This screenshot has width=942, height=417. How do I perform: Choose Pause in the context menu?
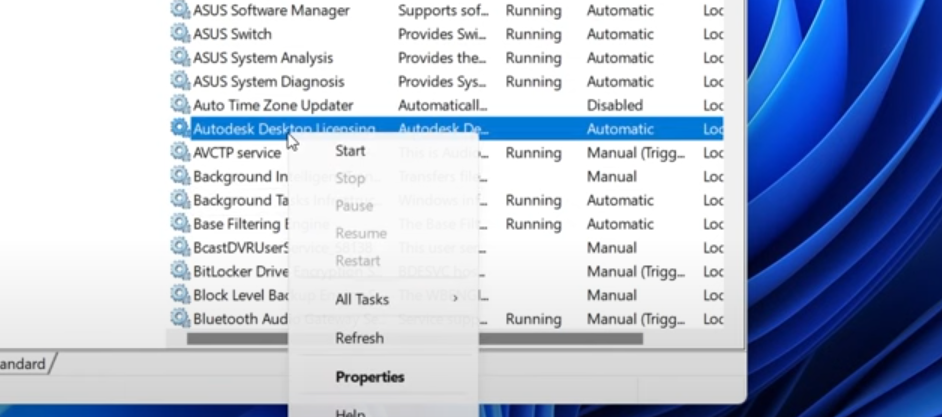(354, 205)
